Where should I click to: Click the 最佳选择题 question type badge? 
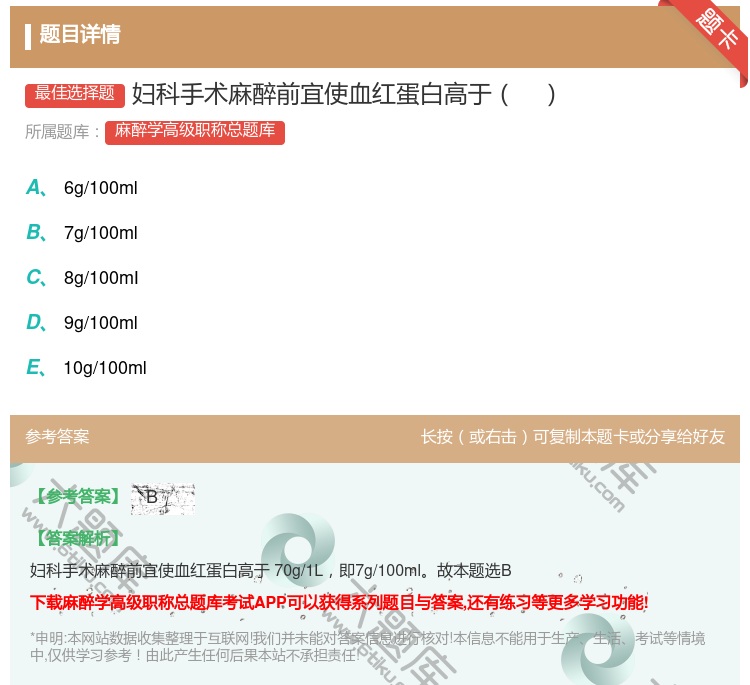pyautogui.click(x=75, y=94)
